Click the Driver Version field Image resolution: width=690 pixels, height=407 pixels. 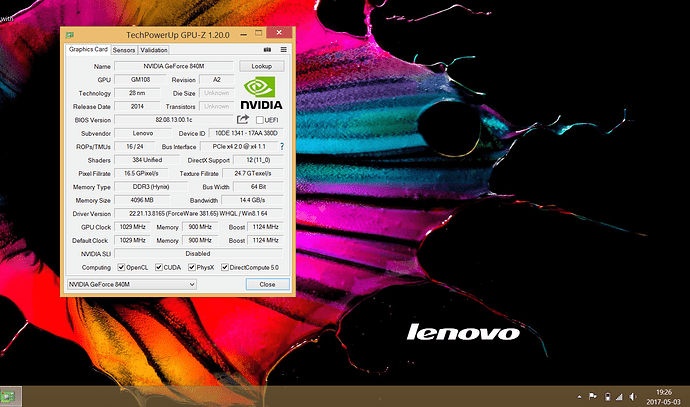tap(198, 213)
